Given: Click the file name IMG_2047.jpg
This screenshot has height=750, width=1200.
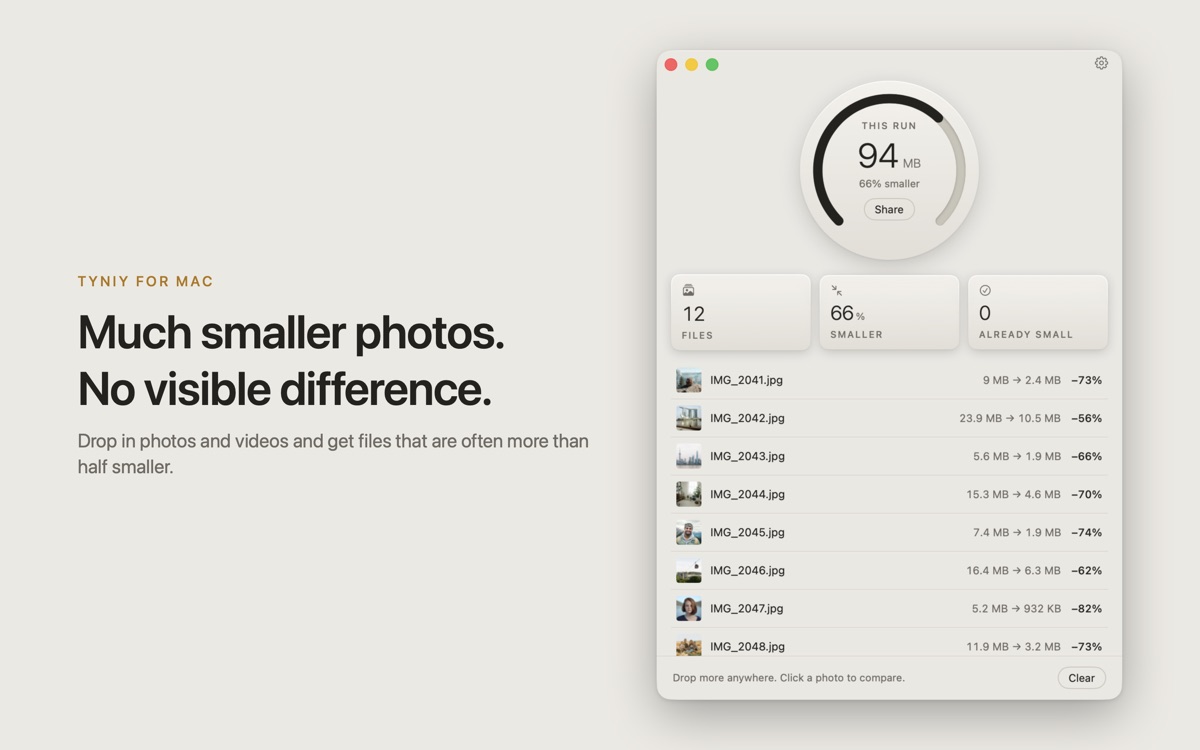Looking at the screenshot, I should pos(747,608).
